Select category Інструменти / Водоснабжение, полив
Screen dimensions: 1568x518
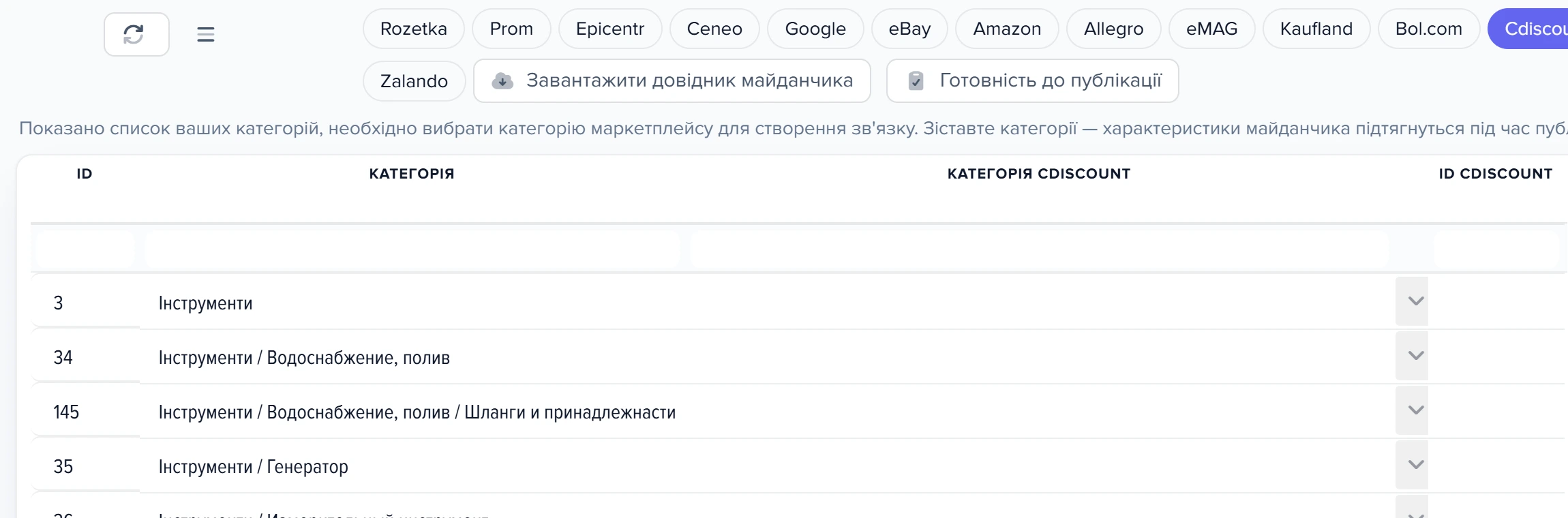click(304, 358)
